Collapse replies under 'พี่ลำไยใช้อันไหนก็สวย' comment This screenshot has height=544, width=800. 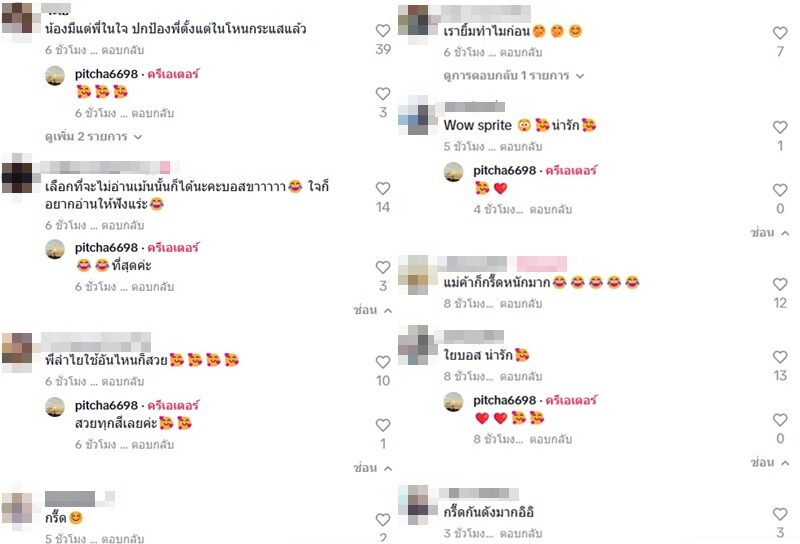[x=372, y=467]
